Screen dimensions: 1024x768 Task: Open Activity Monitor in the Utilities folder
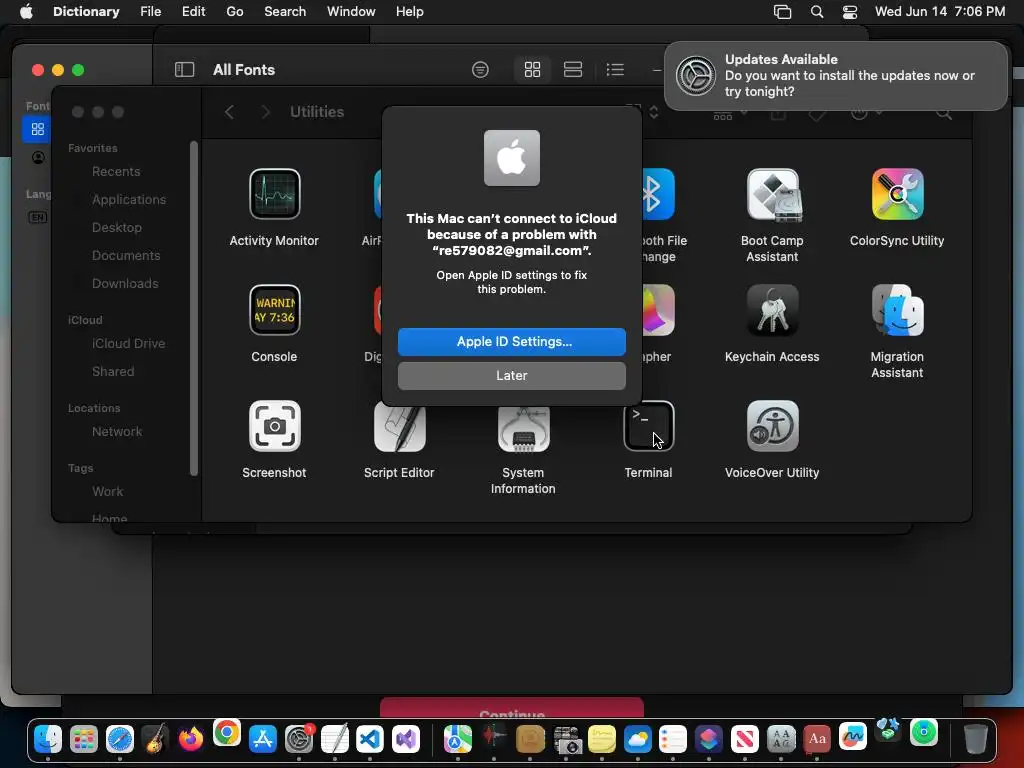click(x=274, y=194)
